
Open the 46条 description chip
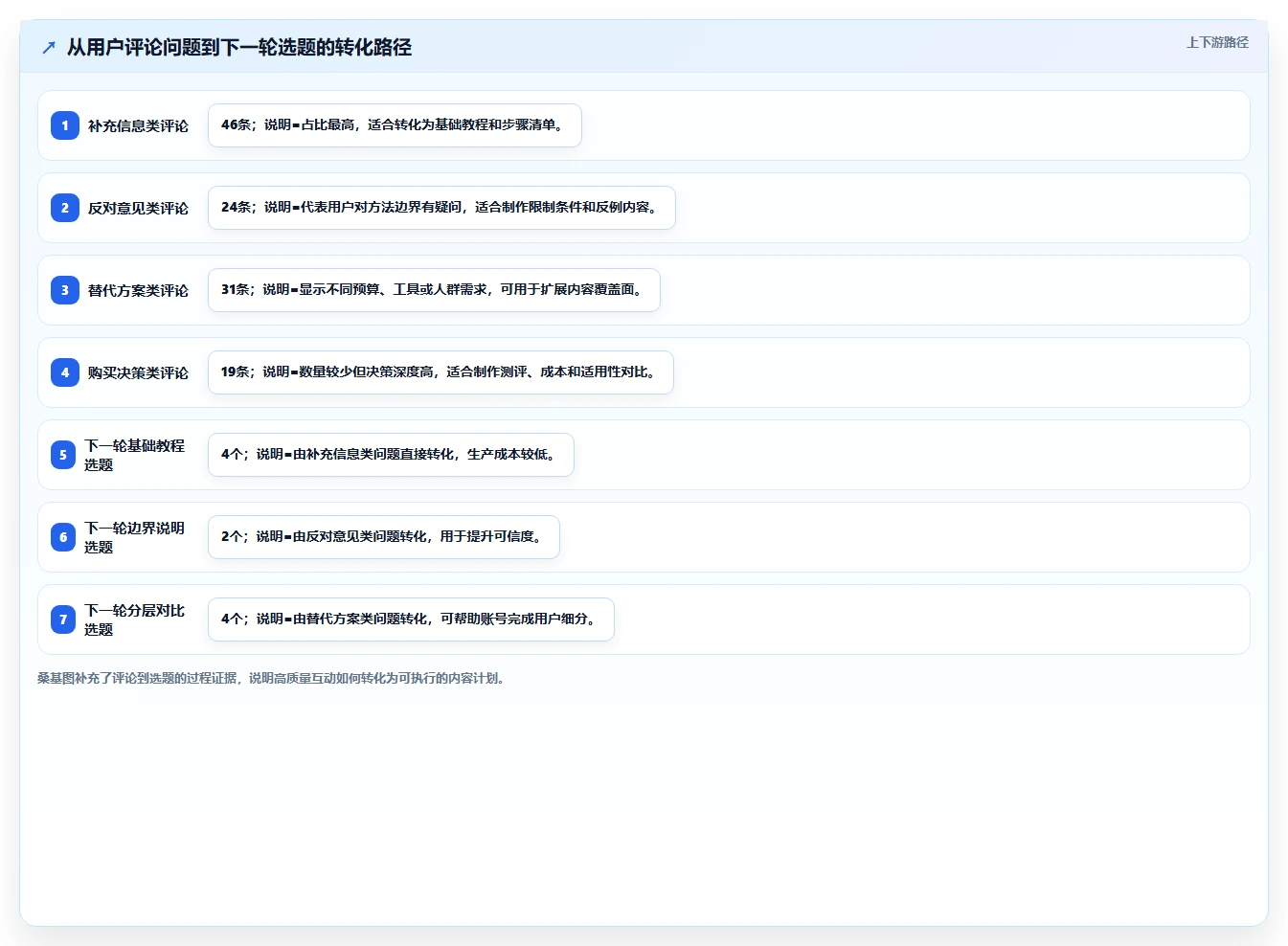coord(395,125)
